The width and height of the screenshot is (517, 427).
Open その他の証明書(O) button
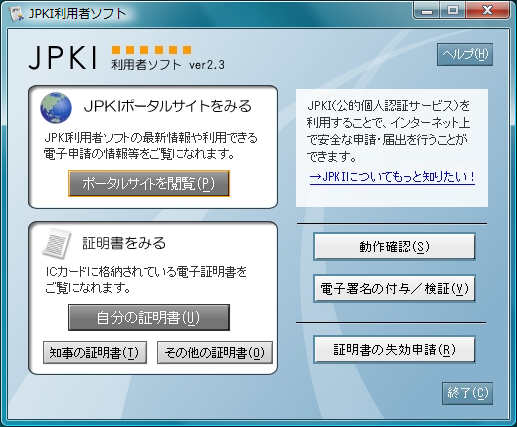pyautogui.click(x=215, y=352)
